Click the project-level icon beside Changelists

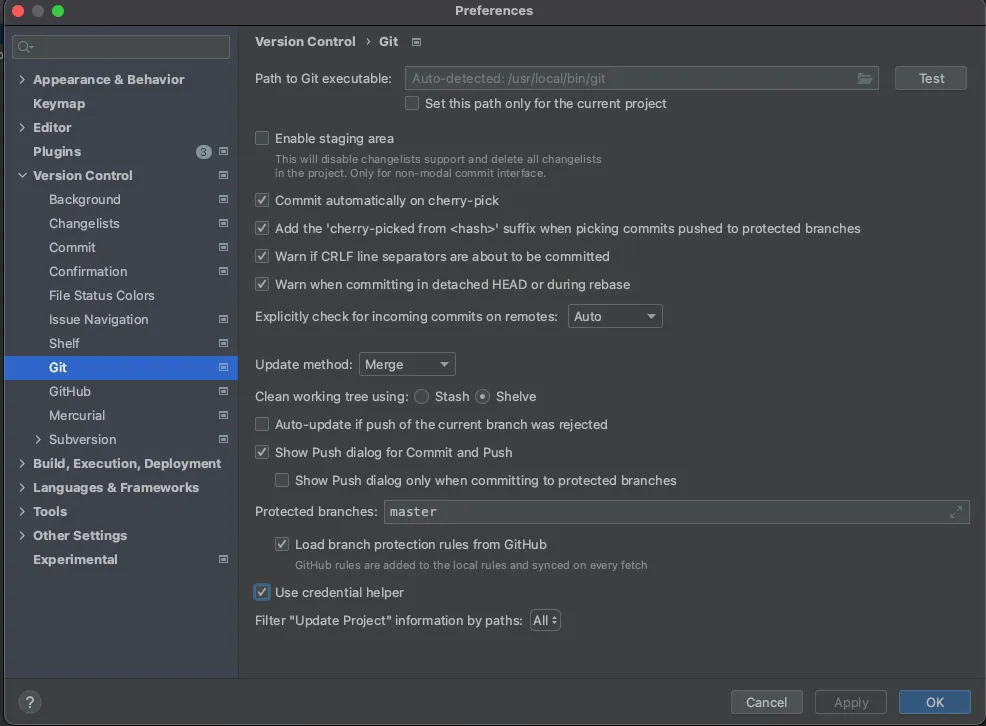pos(223,224)
